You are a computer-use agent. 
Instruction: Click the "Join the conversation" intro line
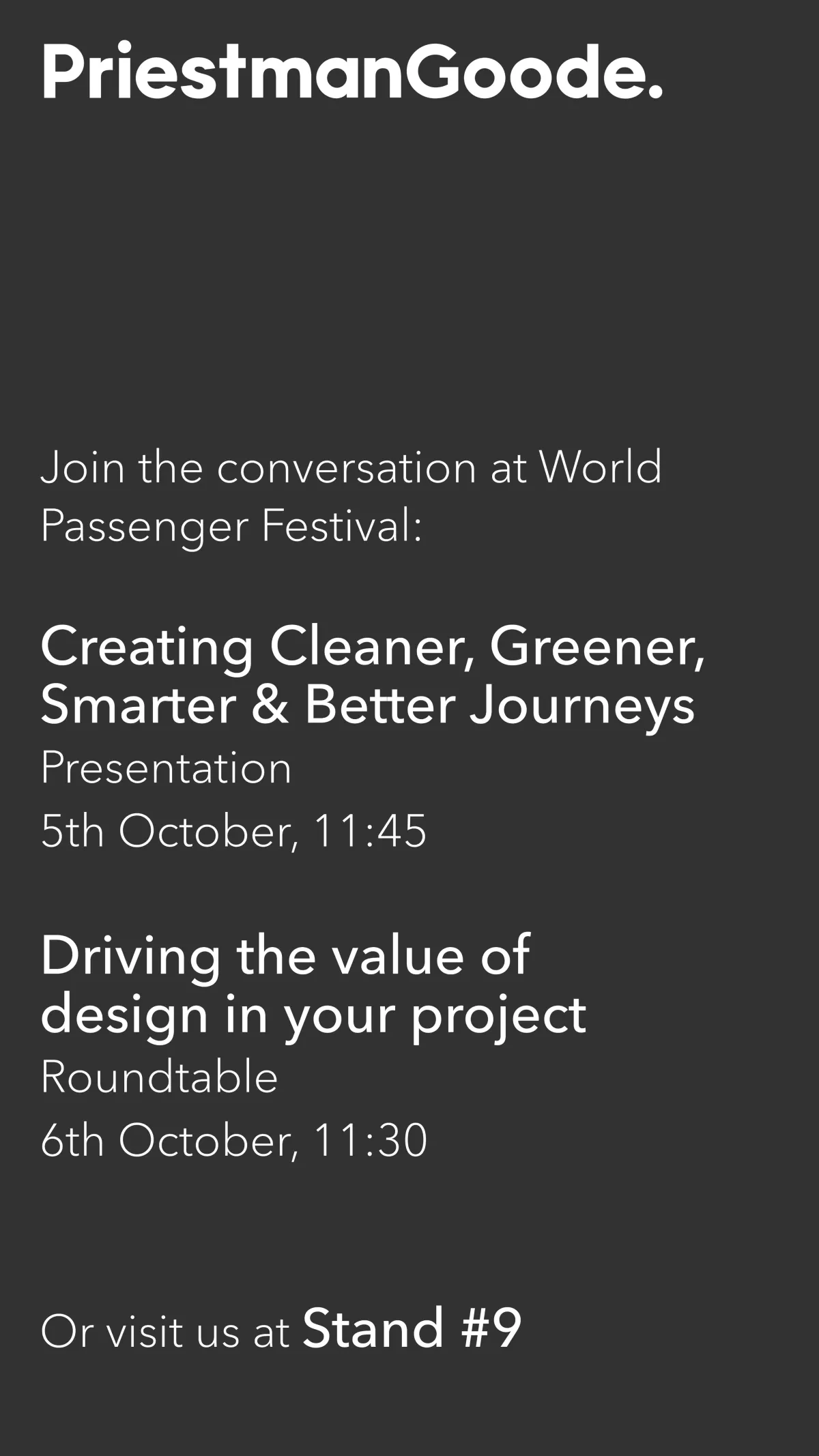(287, 468)
